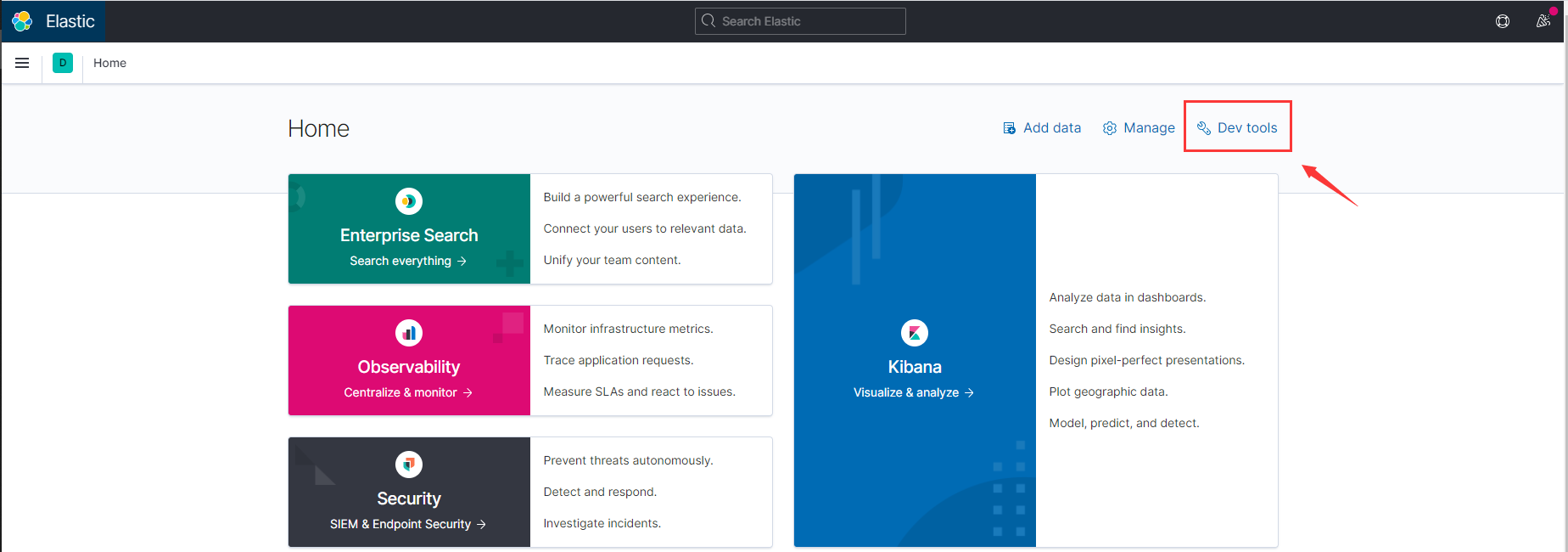Open Dev tools link
The width and height of the screenshot is (1568, 552).
click(x=1237, y=128)
